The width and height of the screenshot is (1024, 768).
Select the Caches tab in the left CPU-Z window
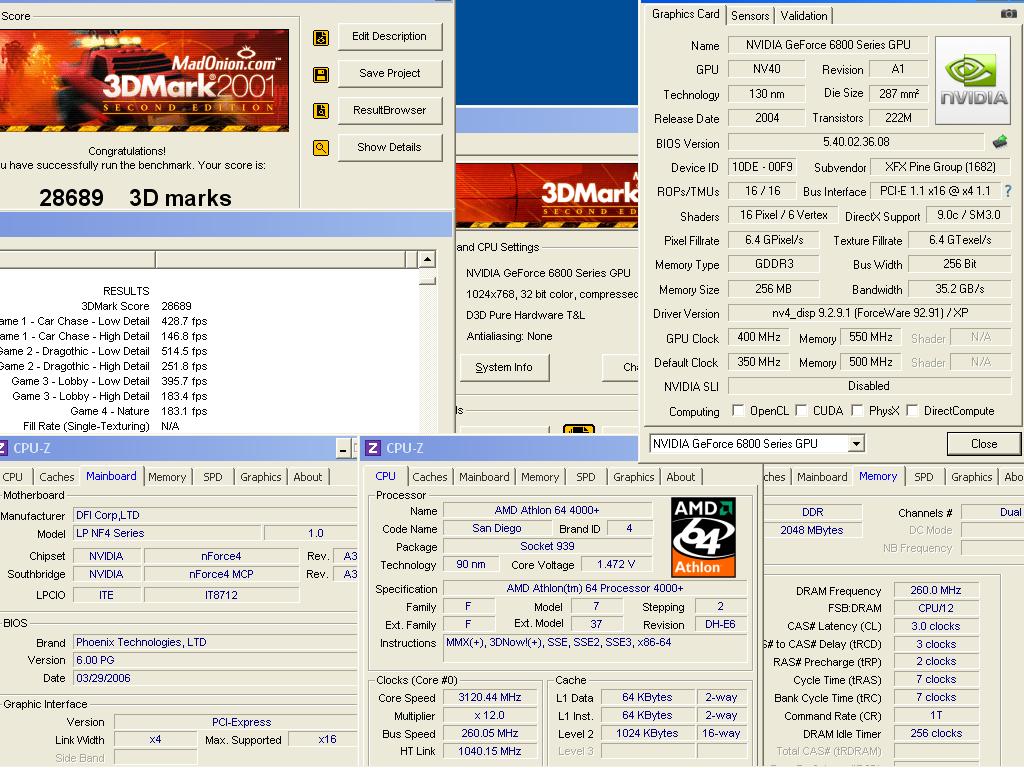57,477
